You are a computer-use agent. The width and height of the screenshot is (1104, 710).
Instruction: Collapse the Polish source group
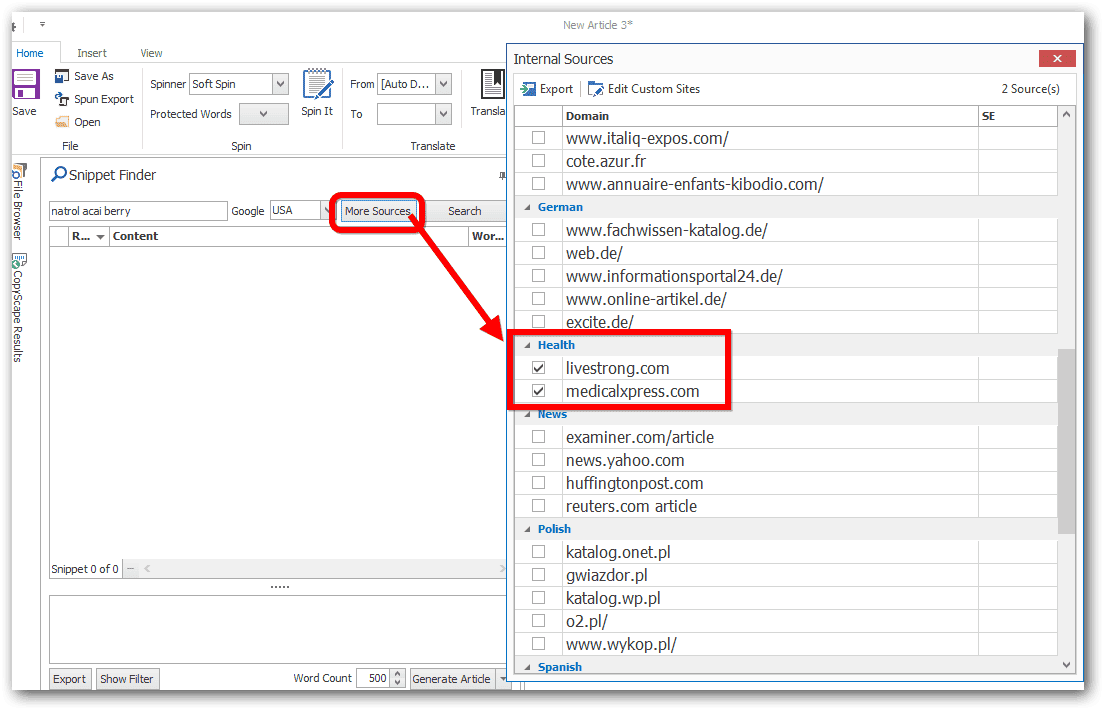527,529
